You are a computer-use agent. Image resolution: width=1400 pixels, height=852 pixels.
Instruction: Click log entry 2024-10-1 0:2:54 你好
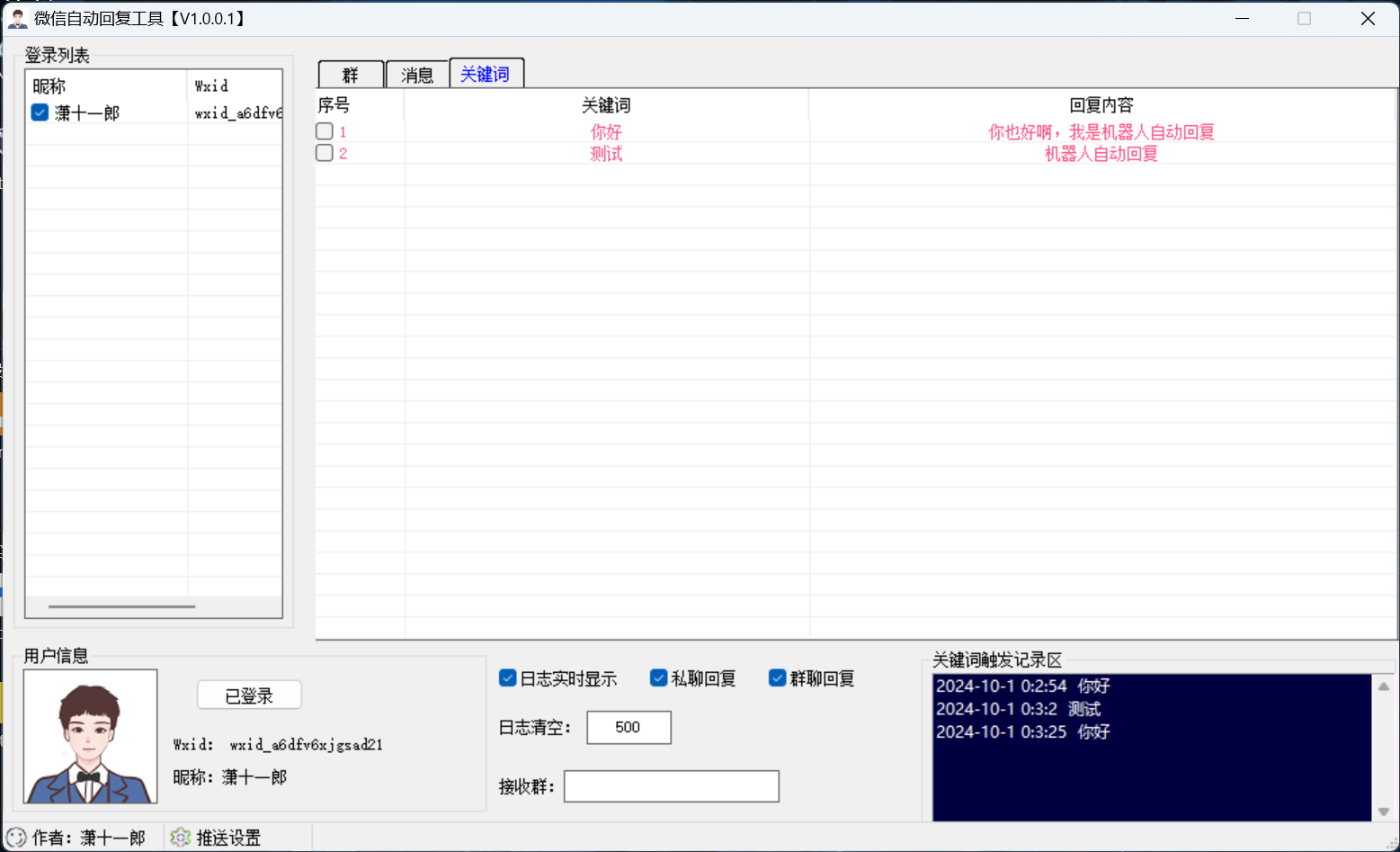pos(1023,686)
